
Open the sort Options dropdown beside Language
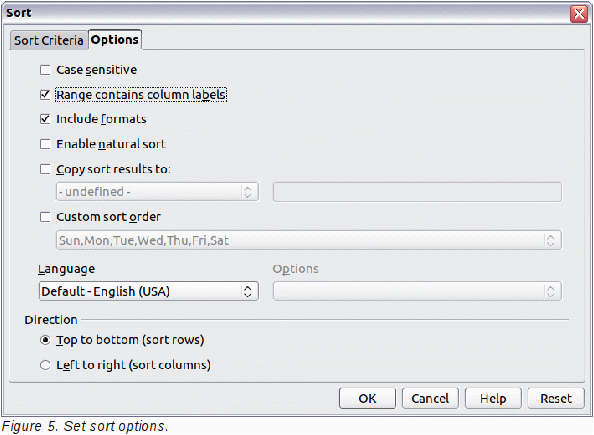pyautogui.click(x=417, y=291)
